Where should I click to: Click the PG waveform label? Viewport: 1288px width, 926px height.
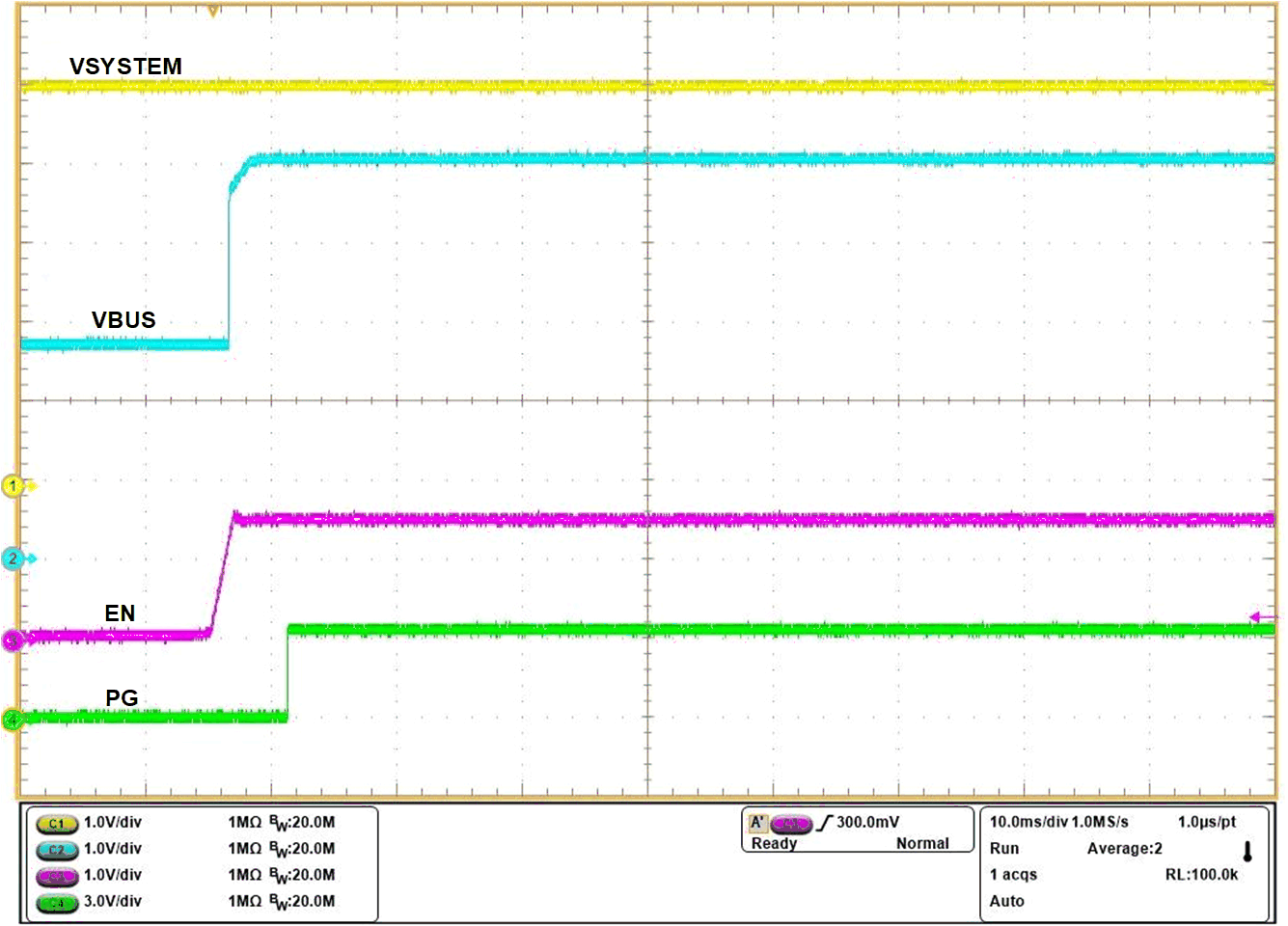click(122, 697)
